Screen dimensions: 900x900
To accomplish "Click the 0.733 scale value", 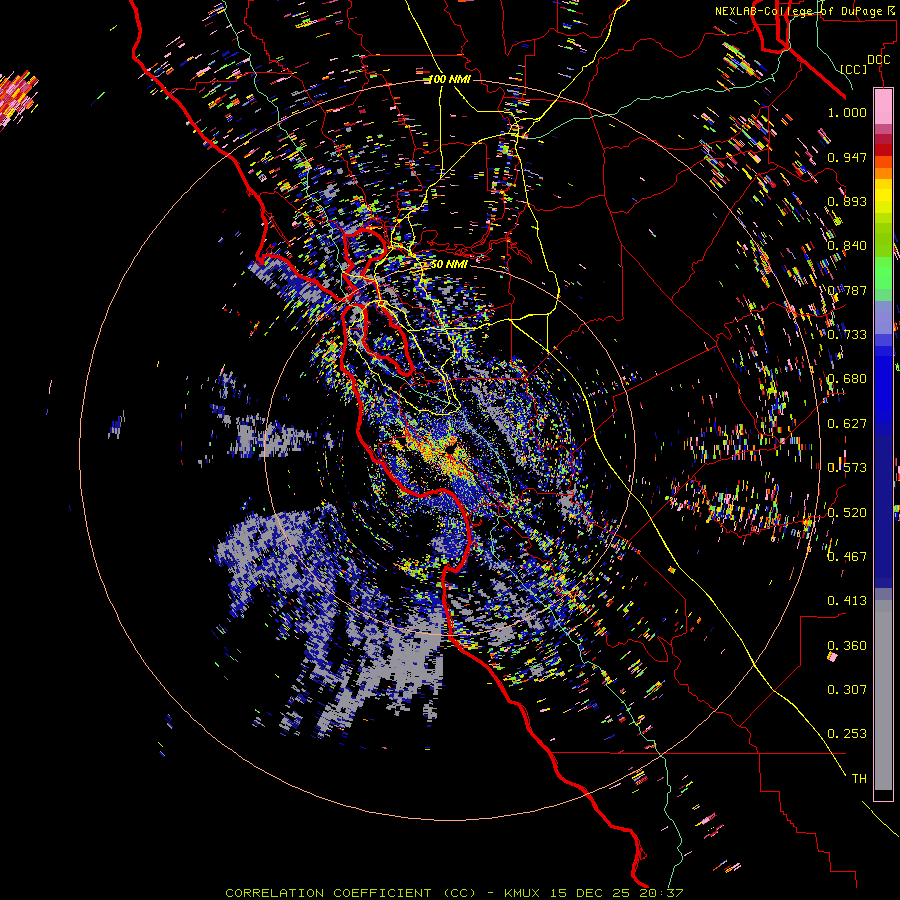I will pos(847,335).
